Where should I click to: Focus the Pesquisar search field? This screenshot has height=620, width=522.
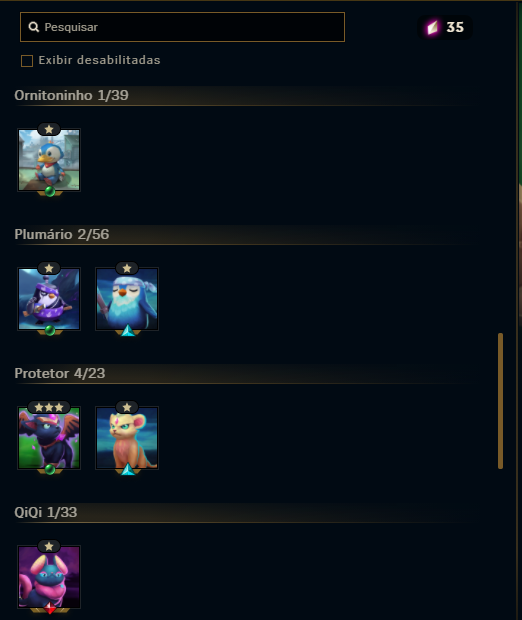pyautogui.click(x=182, y=27)
